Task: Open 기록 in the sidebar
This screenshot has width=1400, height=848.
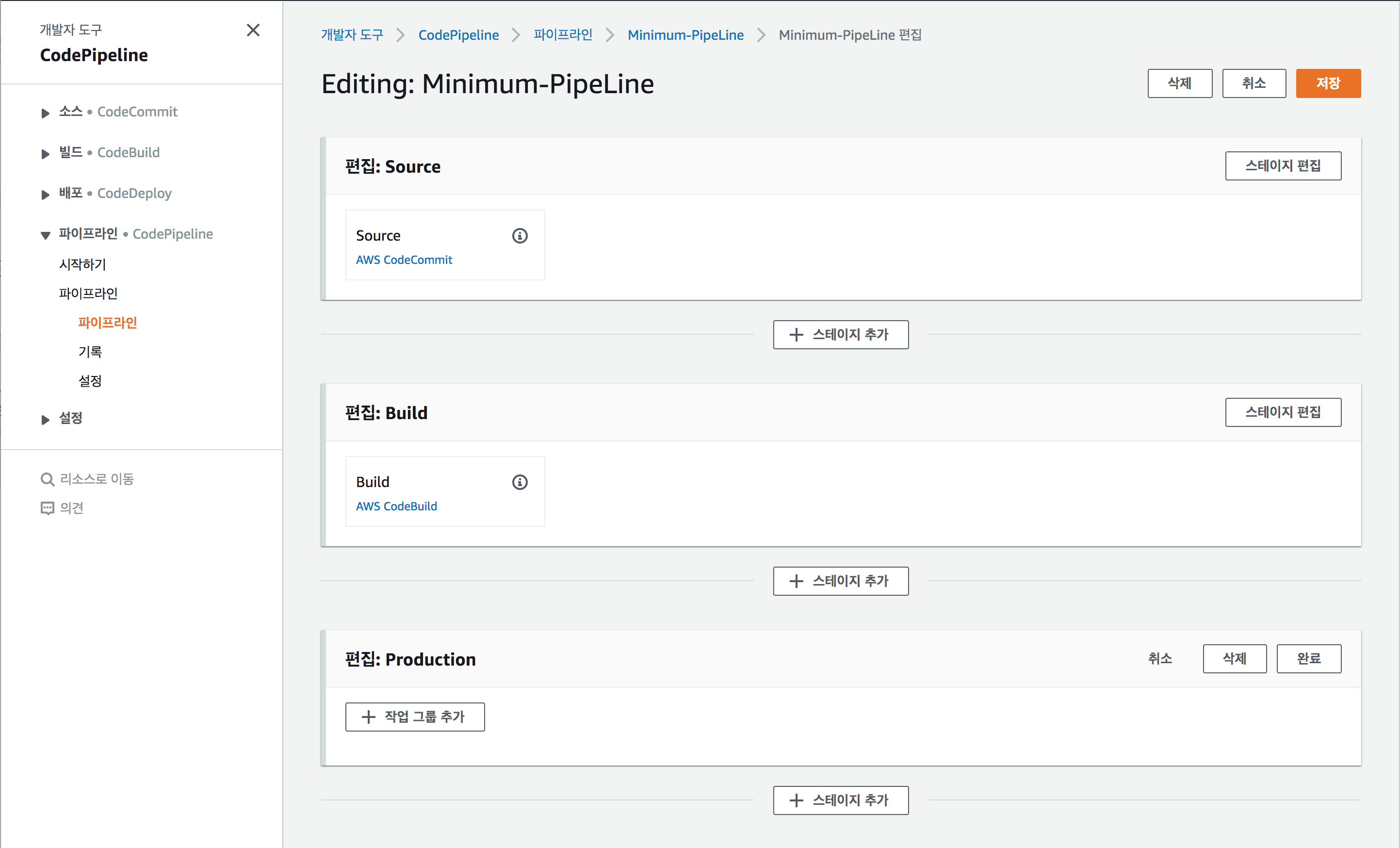Action: pyautogui.click(x=90, y=352)
